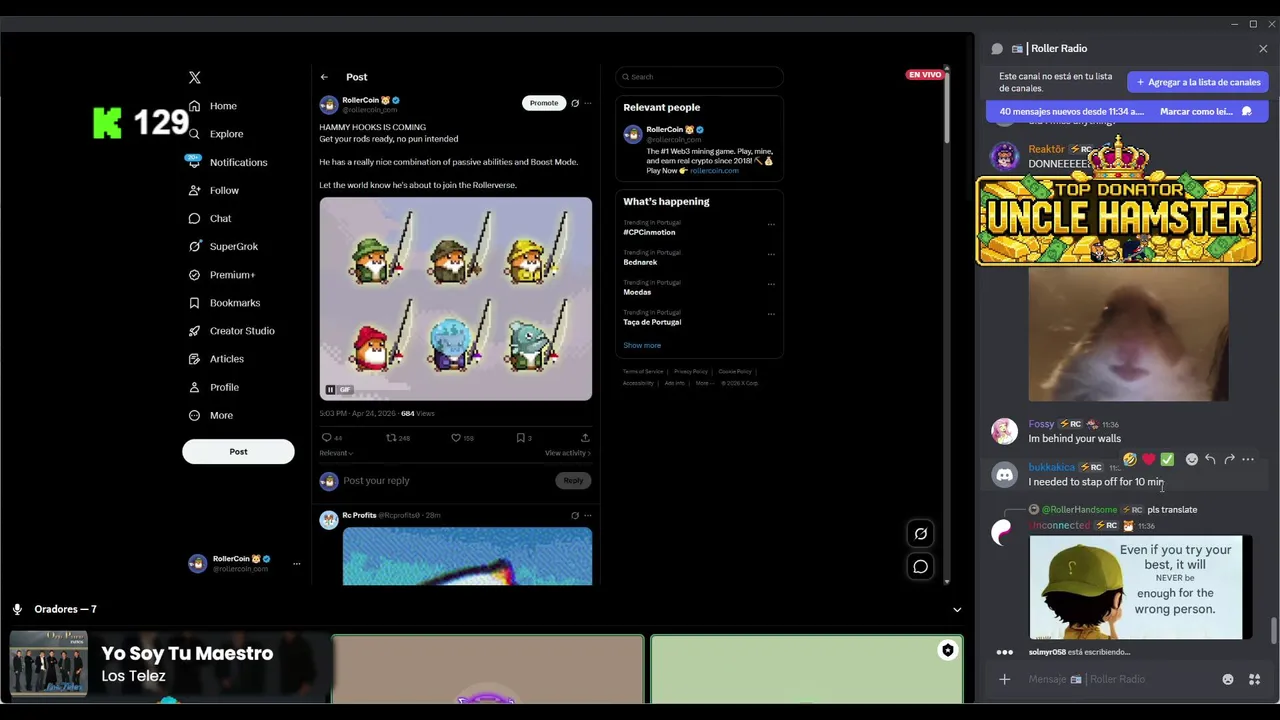Open the Hammy Hooks fishing hamsters GIF
The image size is (1280, 720).
coord(456,299)
